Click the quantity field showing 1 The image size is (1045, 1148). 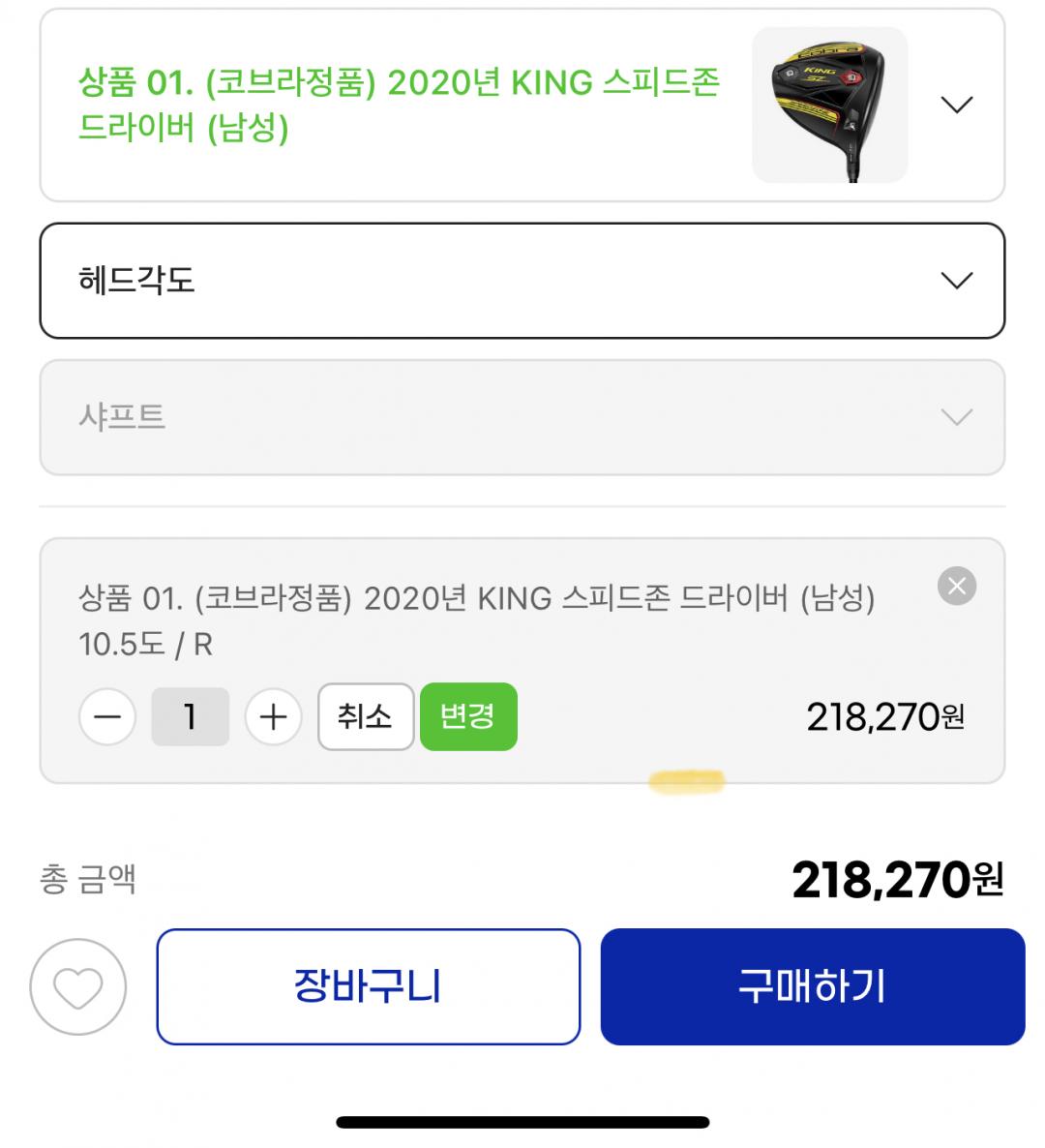[191, 717]
